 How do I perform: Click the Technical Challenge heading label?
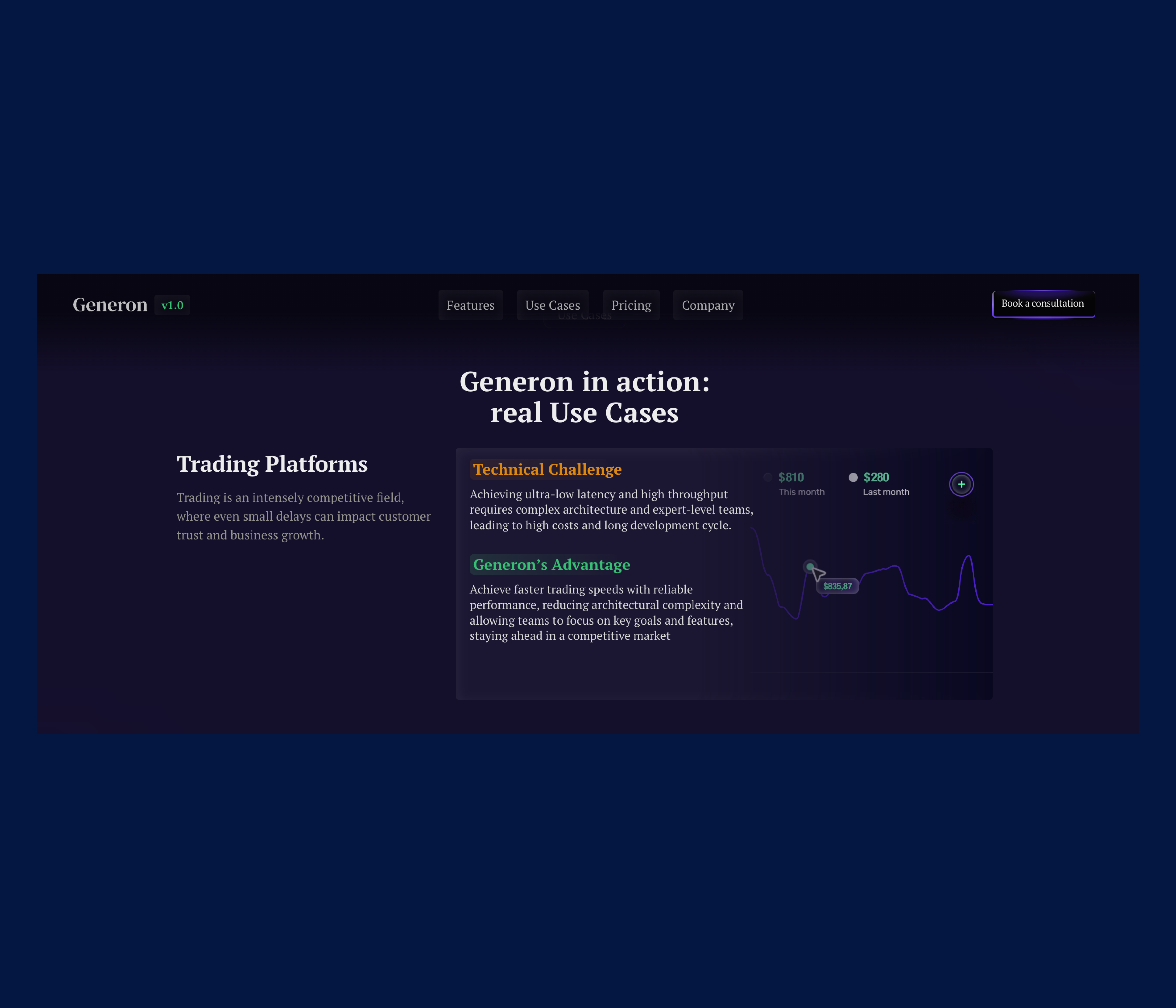(x=547, y=469)
